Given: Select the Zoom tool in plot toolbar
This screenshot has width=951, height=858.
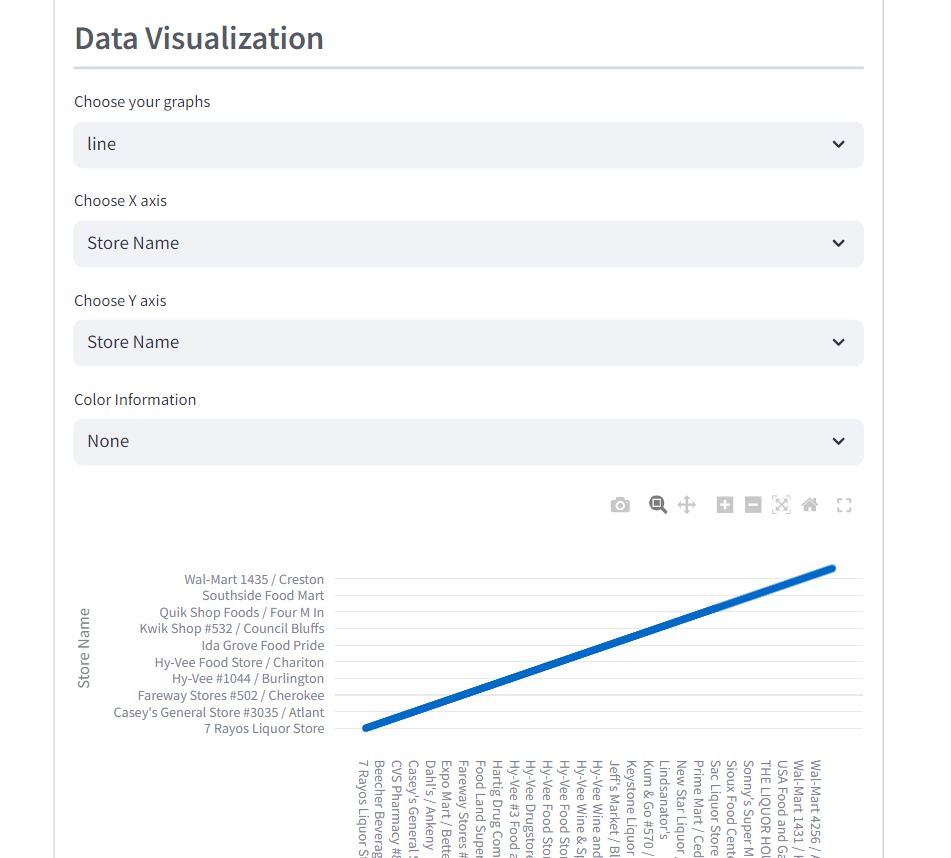Looking at the screenshot, I should [657, 504].
